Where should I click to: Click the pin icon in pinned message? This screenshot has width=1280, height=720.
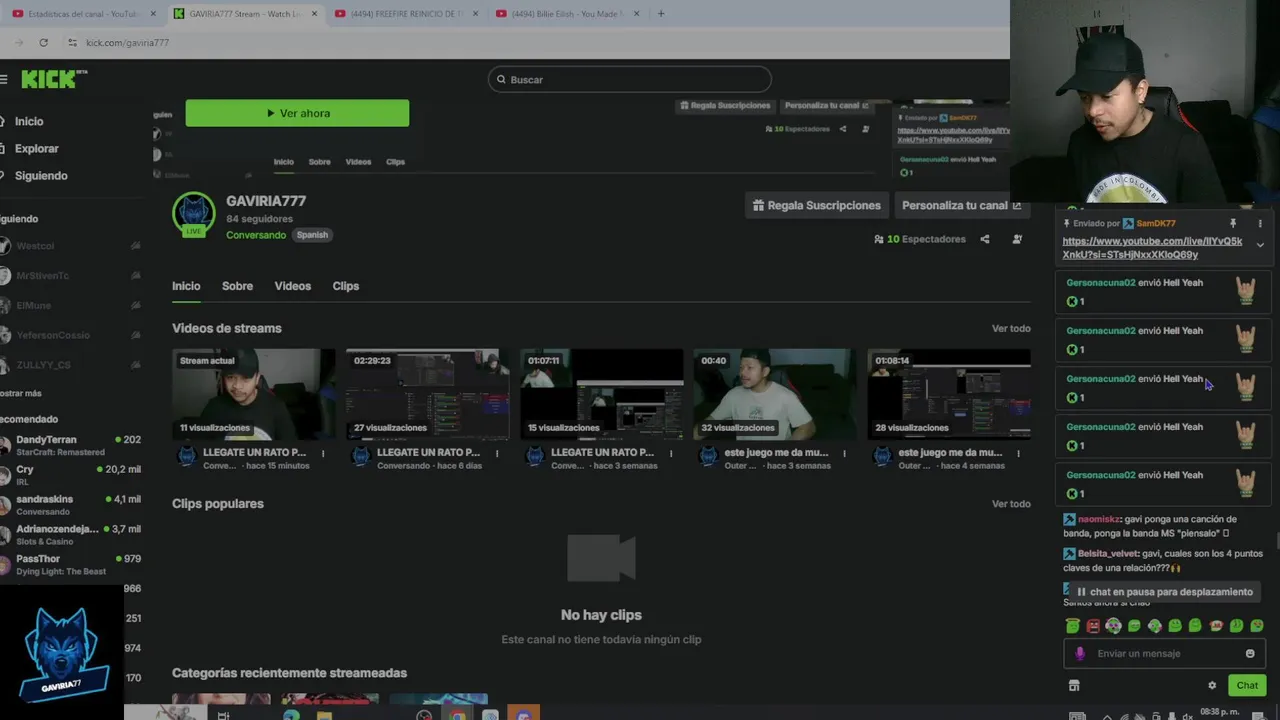point(1233,223)
